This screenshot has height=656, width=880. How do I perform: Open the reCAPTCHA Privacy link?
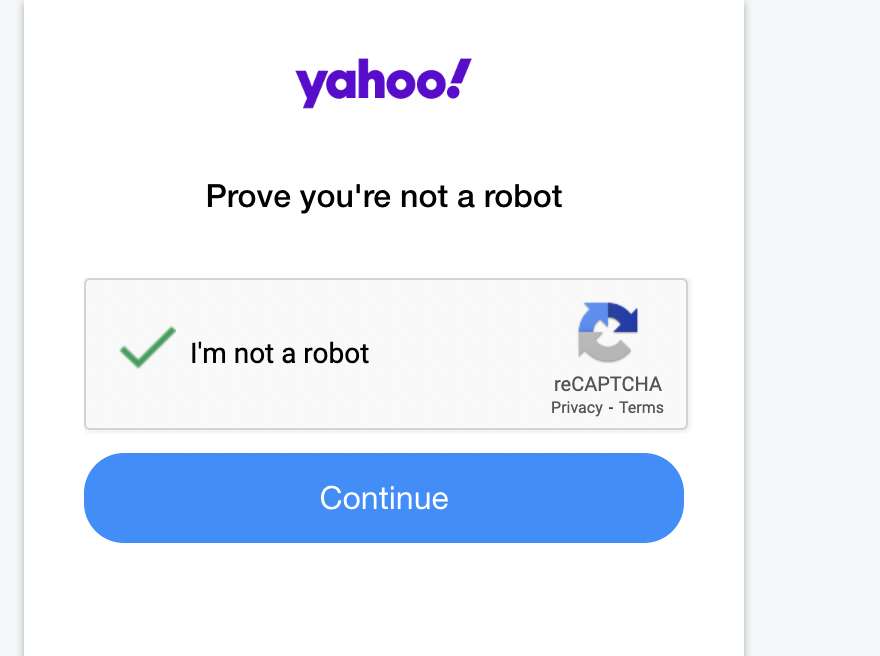[576, 407]
